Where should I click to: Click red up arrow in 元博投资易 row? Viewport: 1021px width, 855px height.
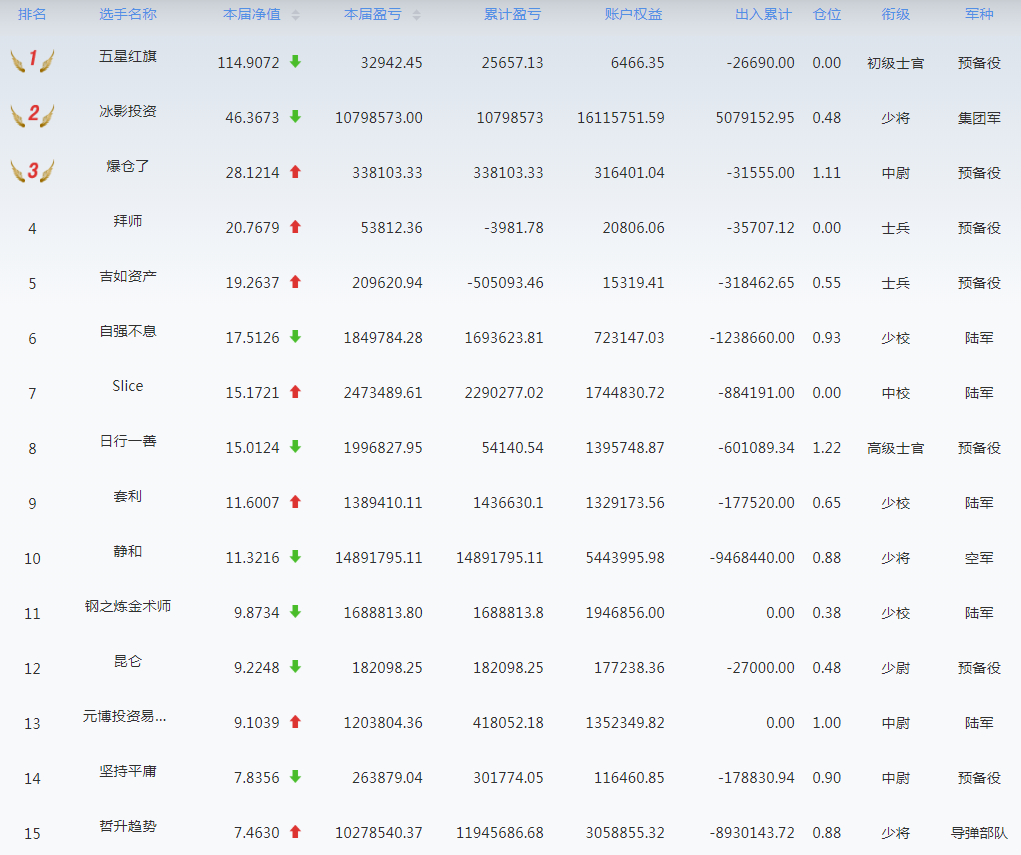click(x=295, y=722)
